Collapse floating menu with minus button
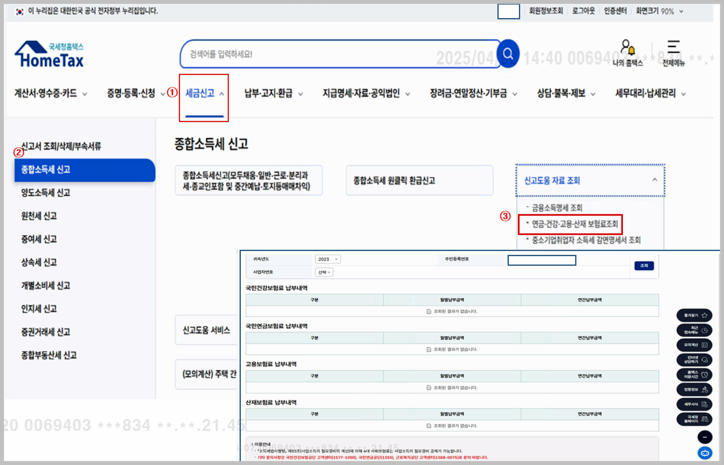 [x=705, y=437]
